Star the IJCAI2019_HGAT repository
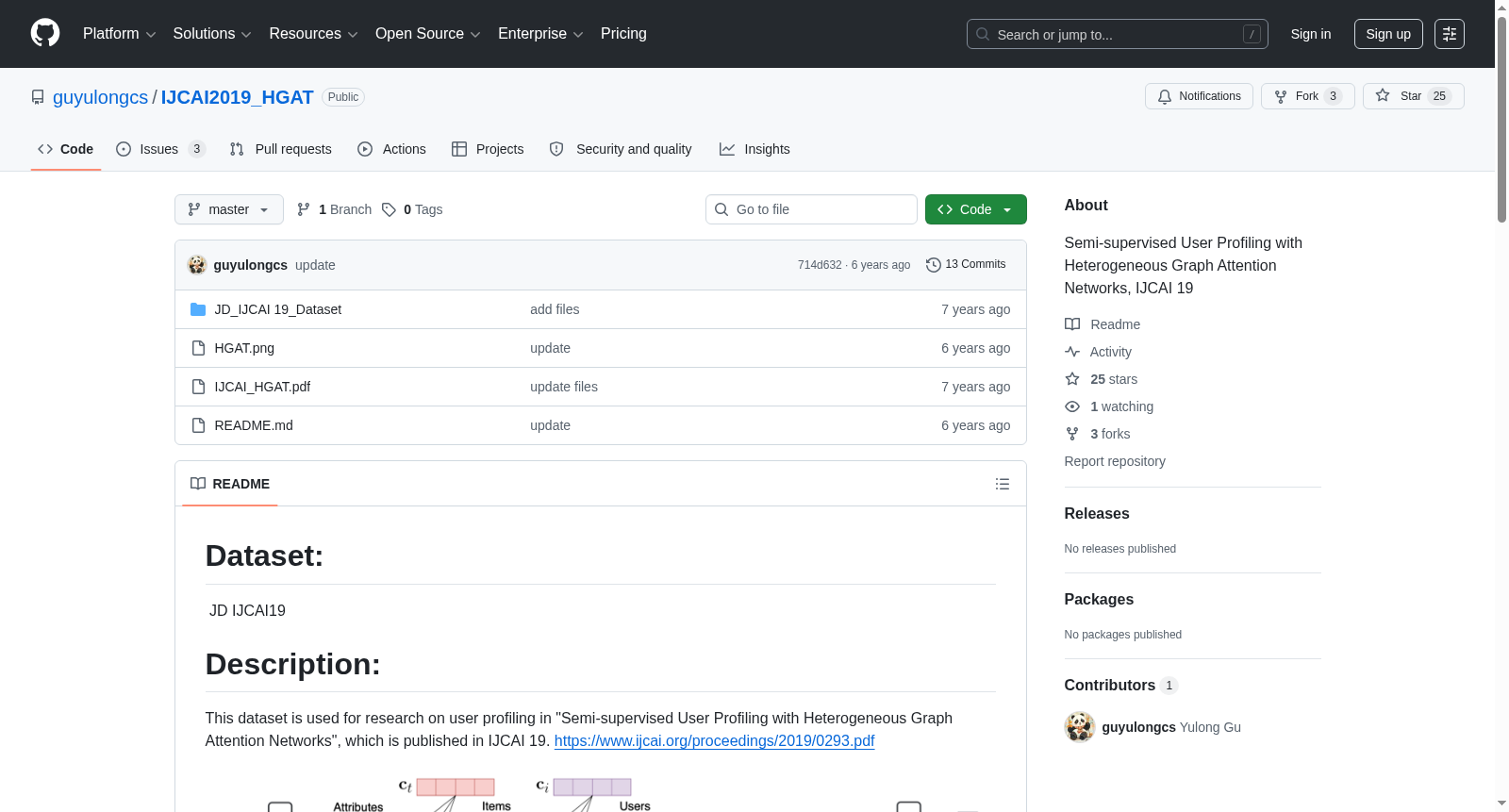1509x812 pixels. [1413, 96]
